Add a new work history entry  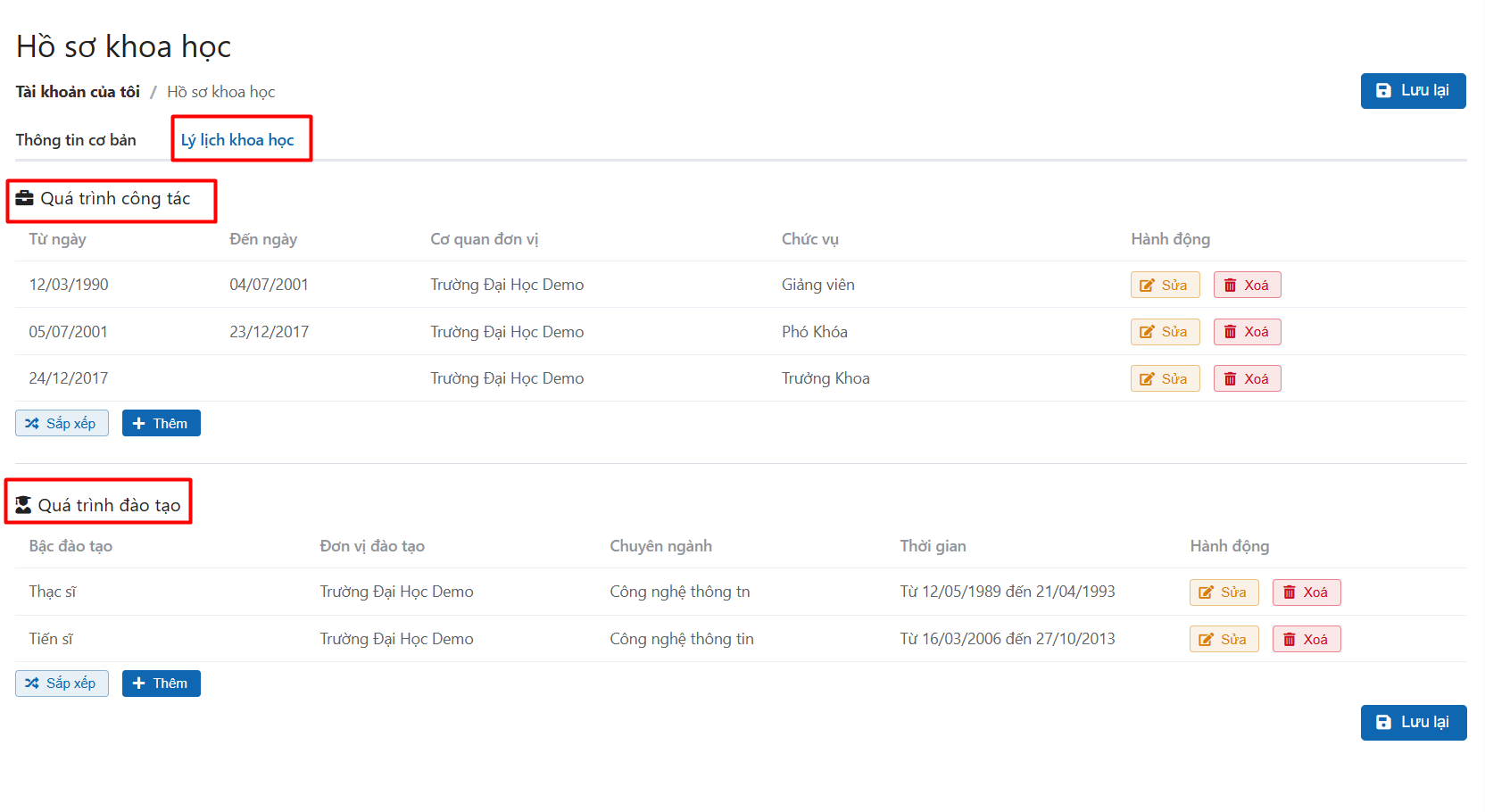point(161,424)
